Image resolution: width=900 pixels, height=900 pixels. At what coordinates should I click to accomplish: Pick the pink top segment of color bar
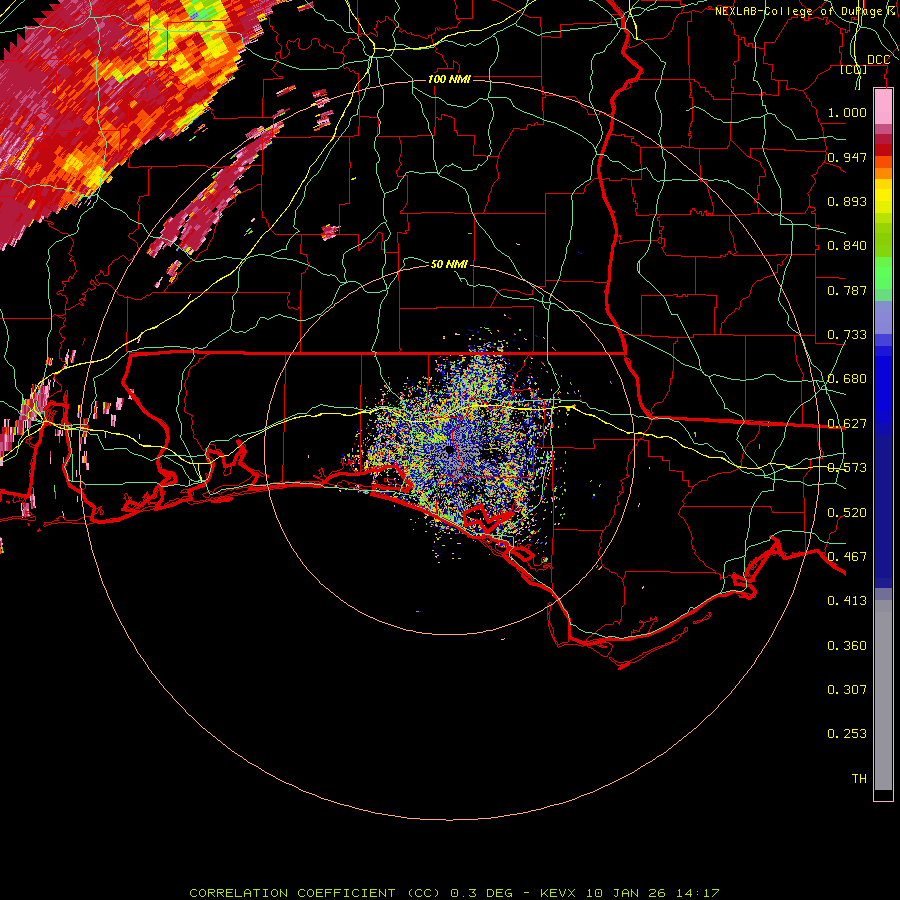pyautogui.click(x=883, y=107)
